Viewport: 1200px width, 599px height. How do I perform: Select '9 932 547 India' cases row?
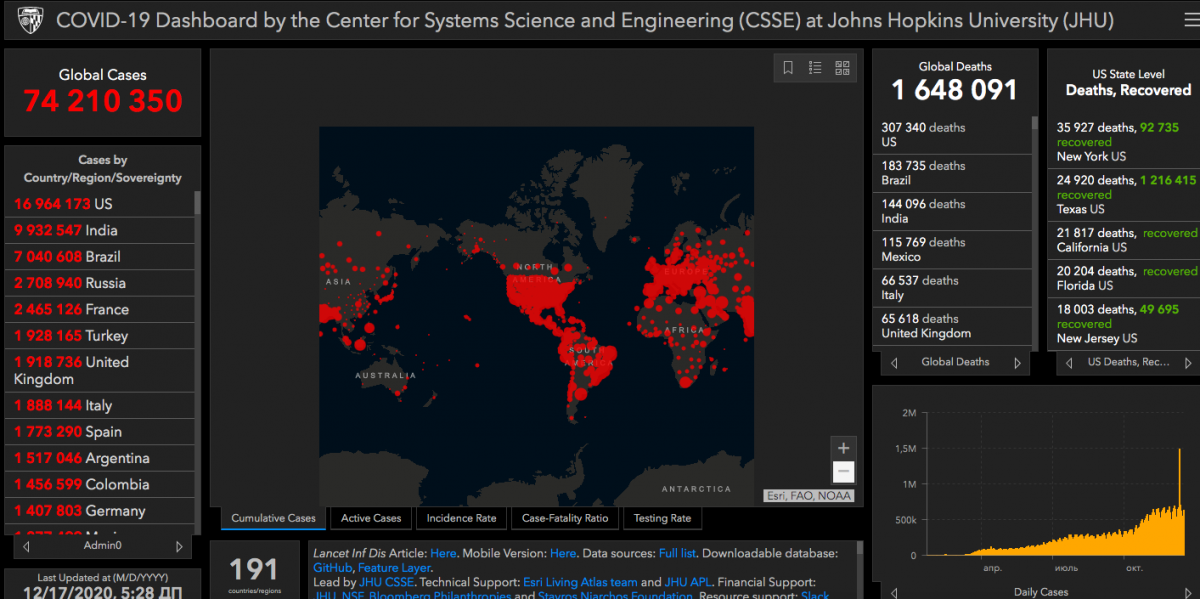click(100, 230)
